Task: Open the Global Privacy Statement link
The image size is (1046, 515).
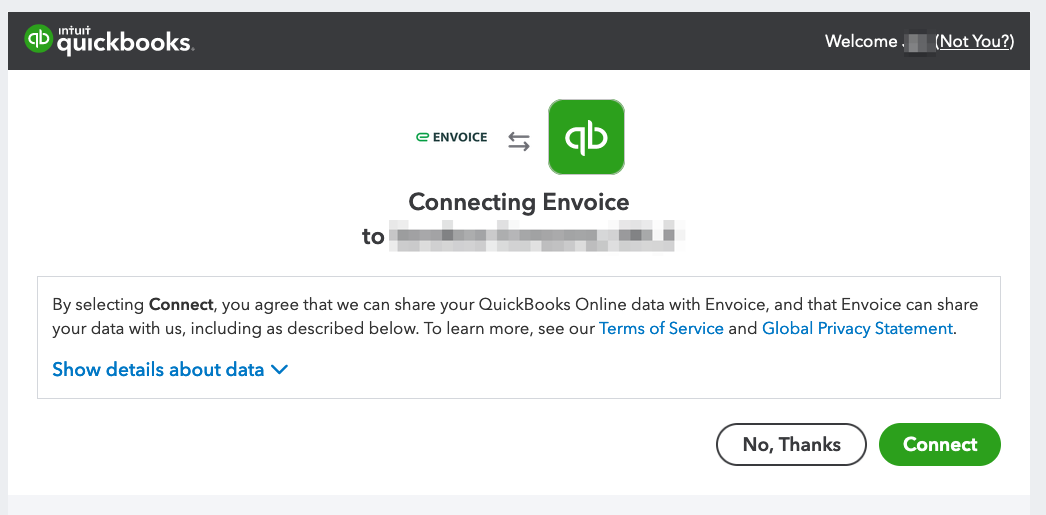Action: (x=857, y=328)
